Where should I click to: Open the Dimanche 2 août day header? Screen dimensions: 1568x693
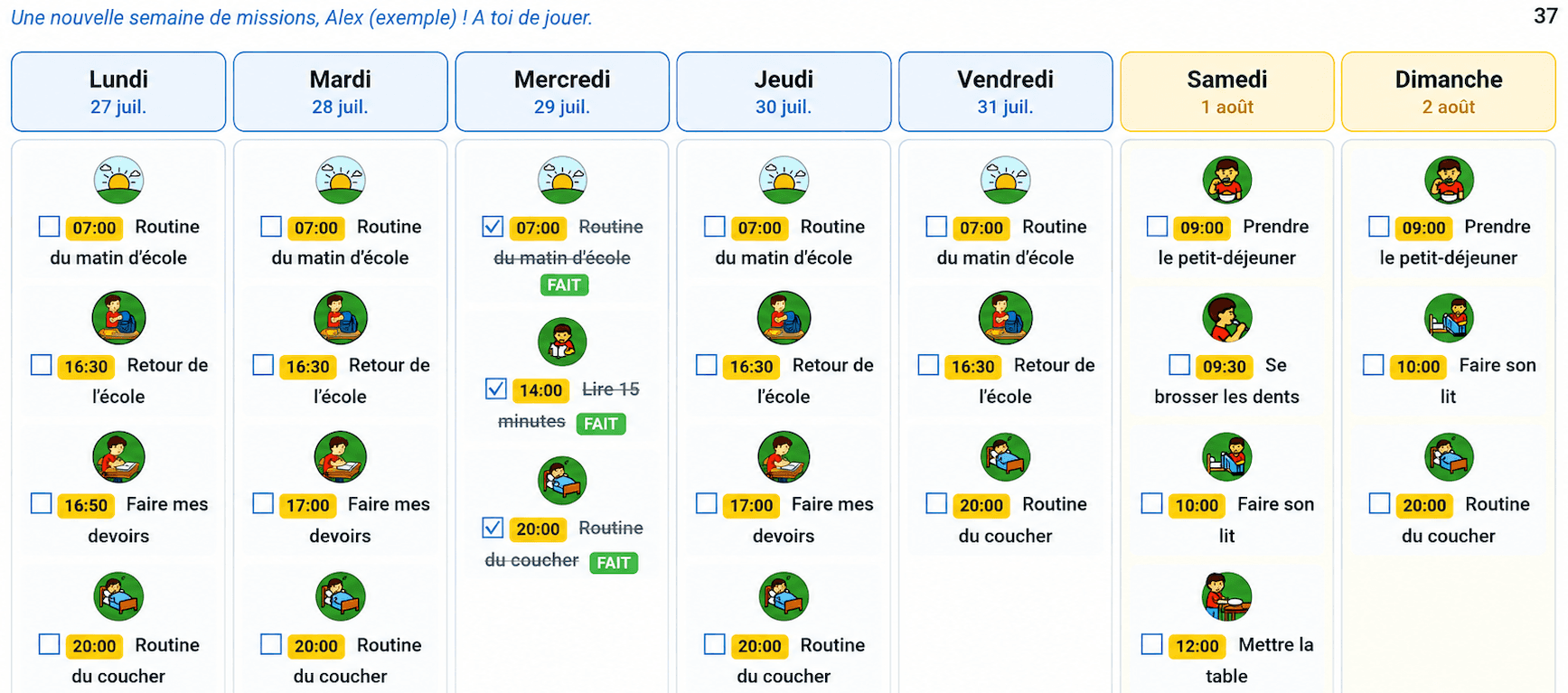click(1449, 91)
